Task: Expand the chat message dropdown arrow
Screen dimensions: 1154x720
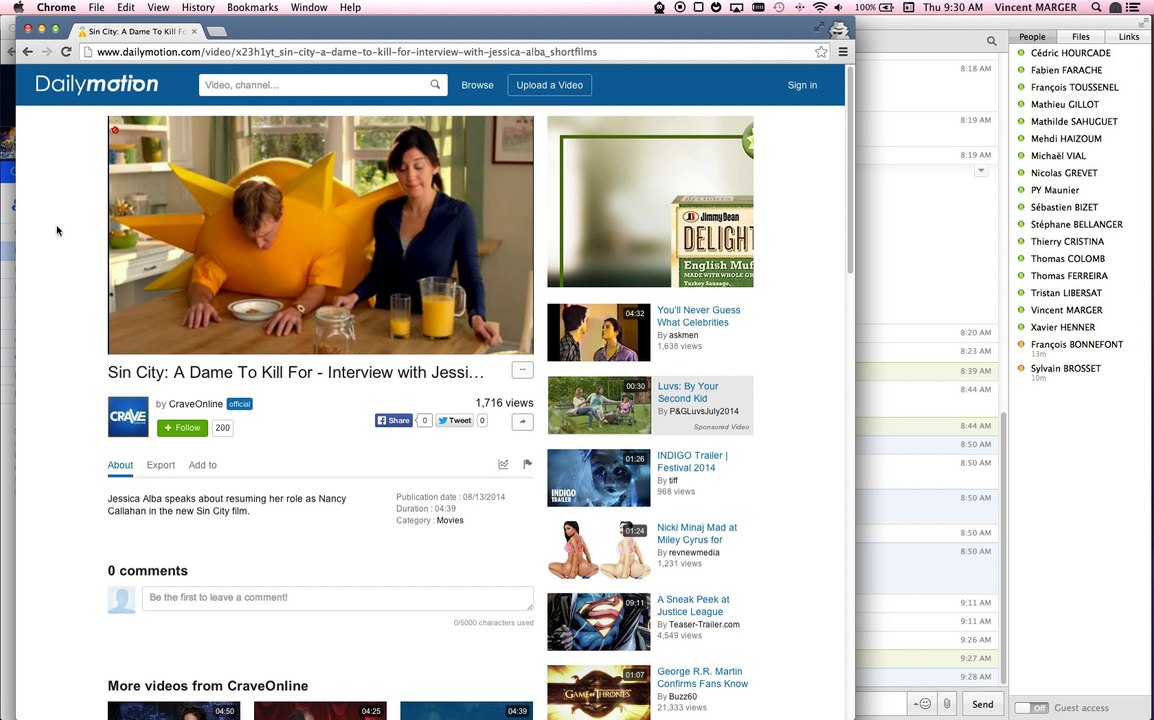Action: click(981, 171)
